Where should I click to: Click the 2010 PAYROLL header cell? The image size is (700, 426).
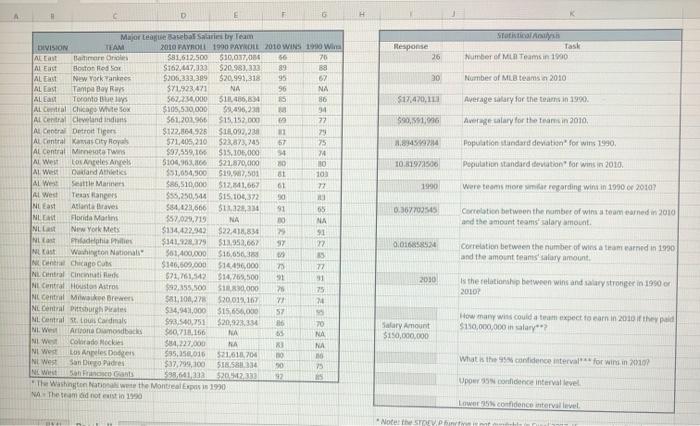183,47
